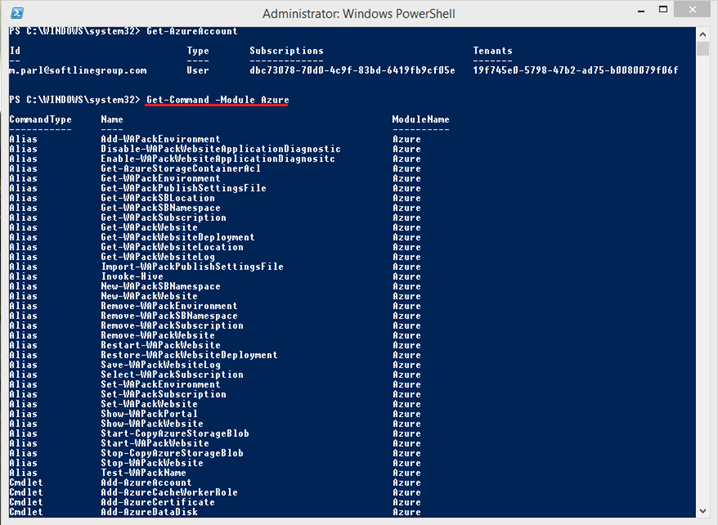Click Set-WAPackSubscription entry
Viewport: 718px width, 525px height.
pos(163,395)
